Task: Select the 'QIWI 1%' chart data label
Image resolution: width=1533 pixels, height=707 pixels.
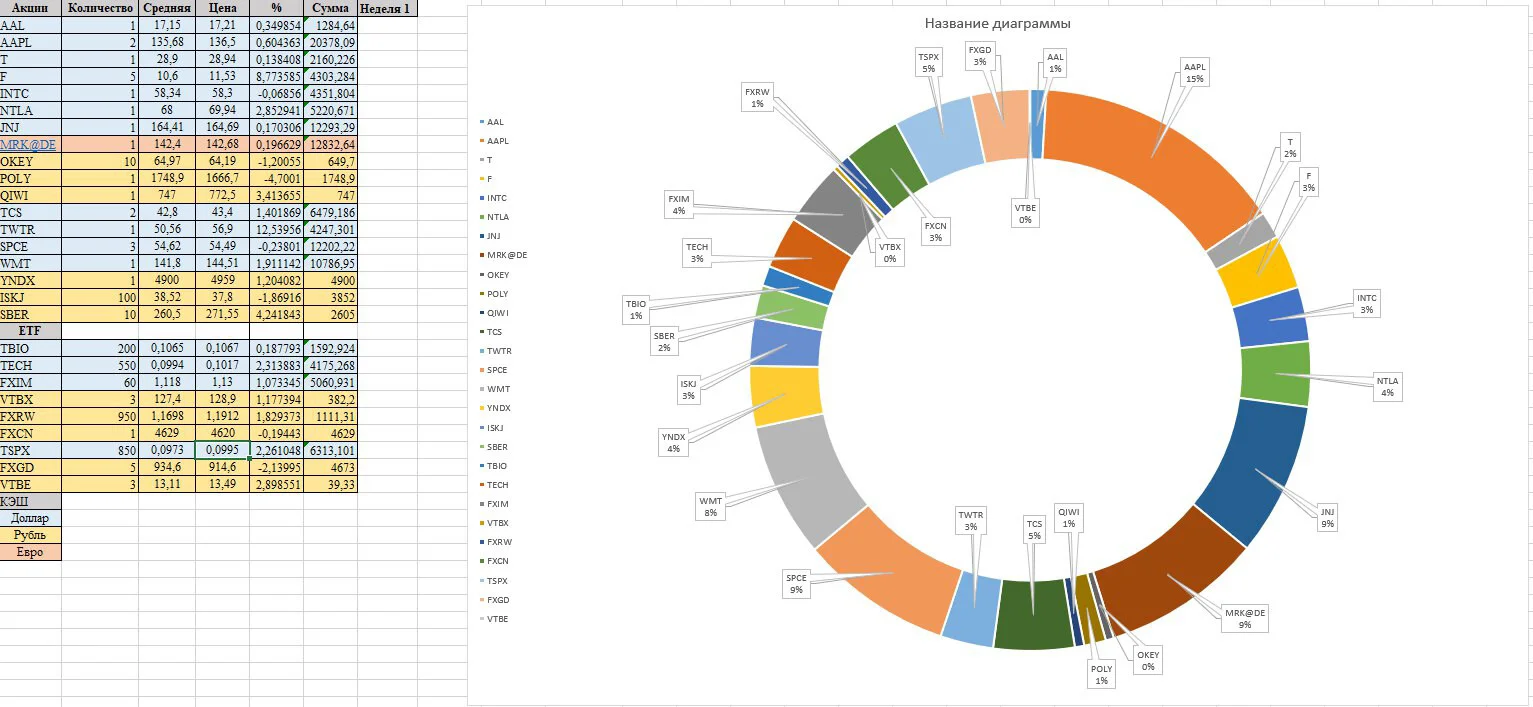Action: click(1069, 518)
